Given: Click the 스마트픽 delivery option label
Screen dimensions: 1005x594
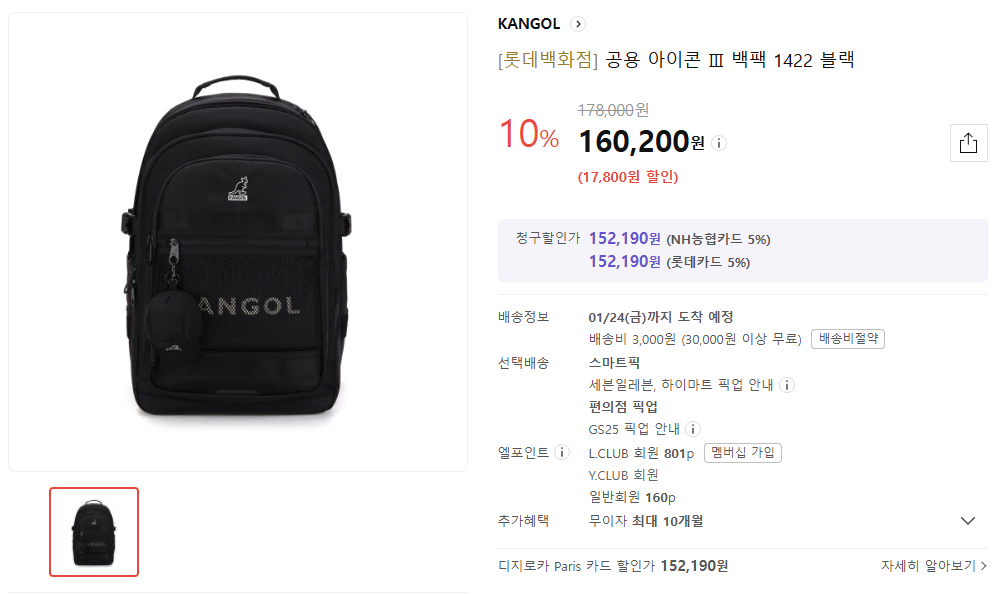Looking at the screenshot, I should [614, 363].
